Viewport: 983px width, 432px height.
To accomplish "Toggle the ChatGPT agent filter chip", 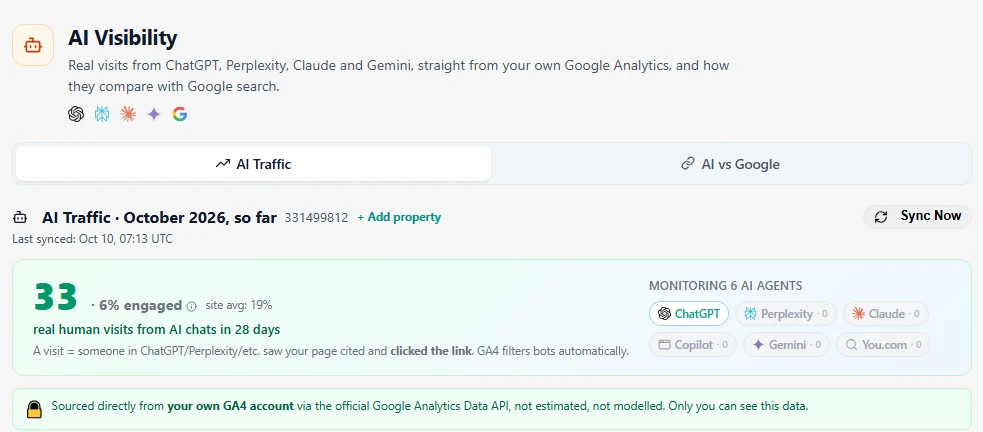I will click(x=688, y=313).
